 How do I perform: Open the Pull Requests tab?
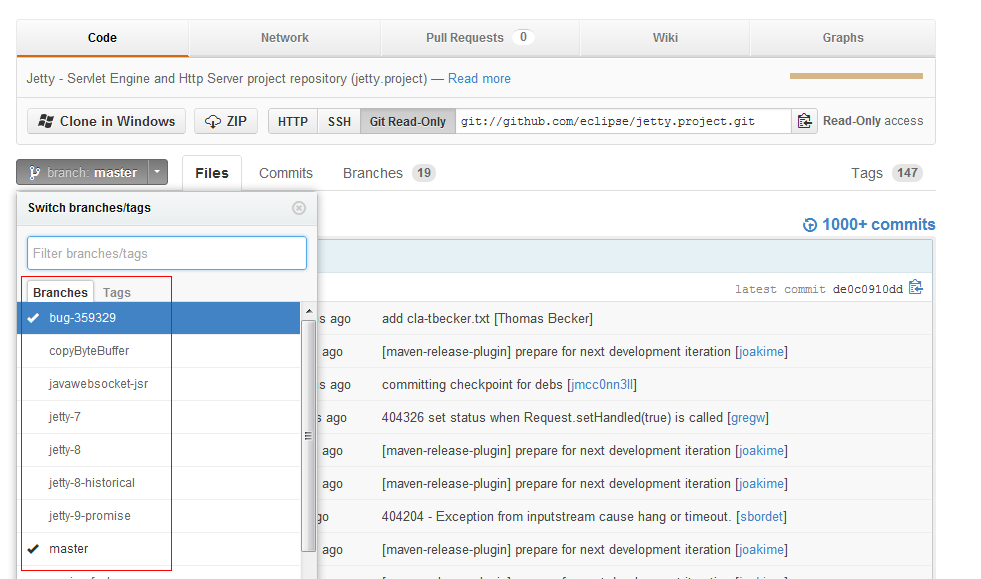(480, 38)
